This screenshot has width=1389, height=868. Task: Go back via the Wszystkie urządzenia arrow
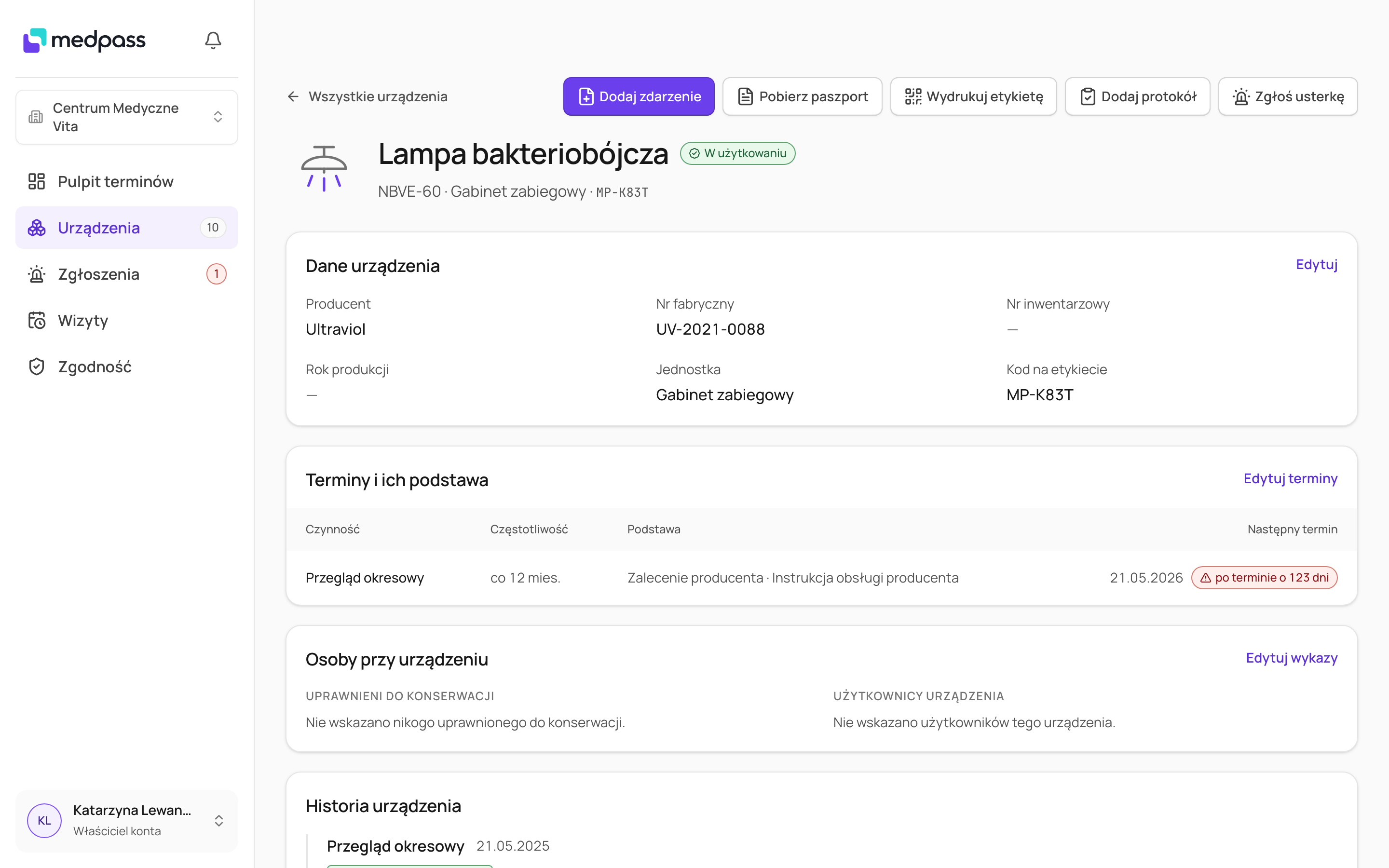(x=293, y=96)
